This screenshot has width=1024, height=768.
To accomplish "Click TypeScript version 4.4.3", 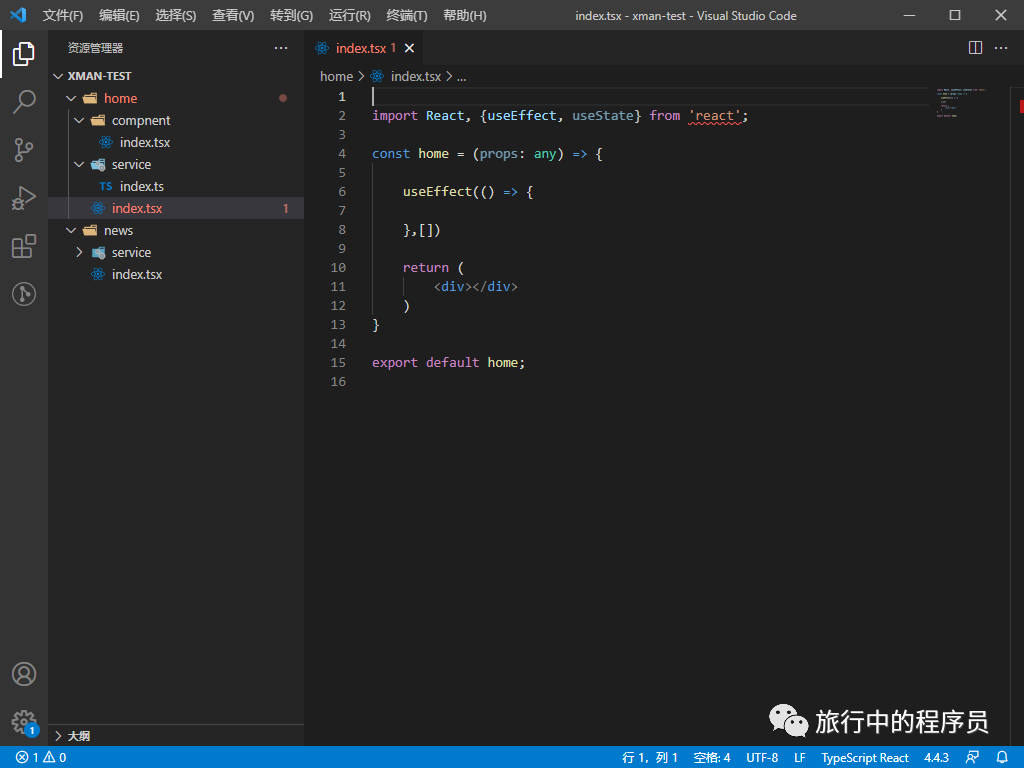I will coord(936,758).
